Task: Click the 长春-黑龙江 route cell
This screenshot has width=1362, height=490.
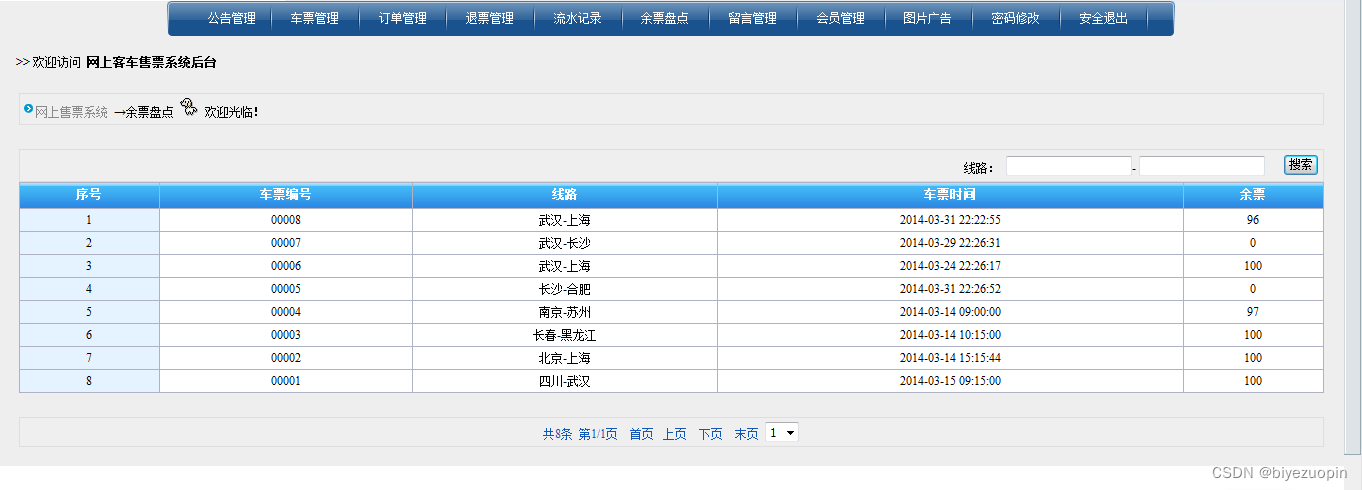Action: pos(565,335)
